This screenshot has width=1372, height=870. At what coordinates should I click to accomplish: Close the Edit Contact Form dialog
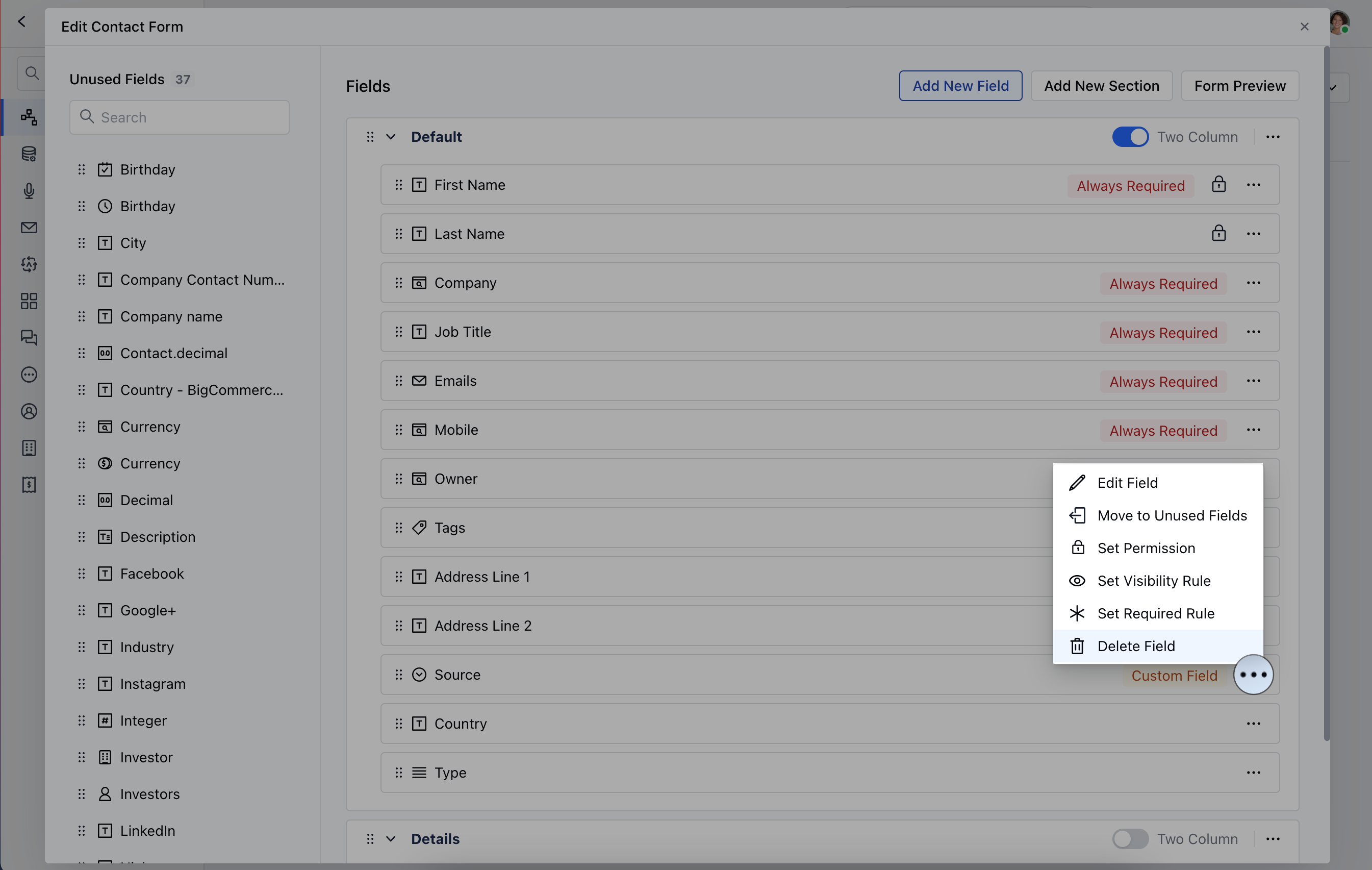[1304, 27]
